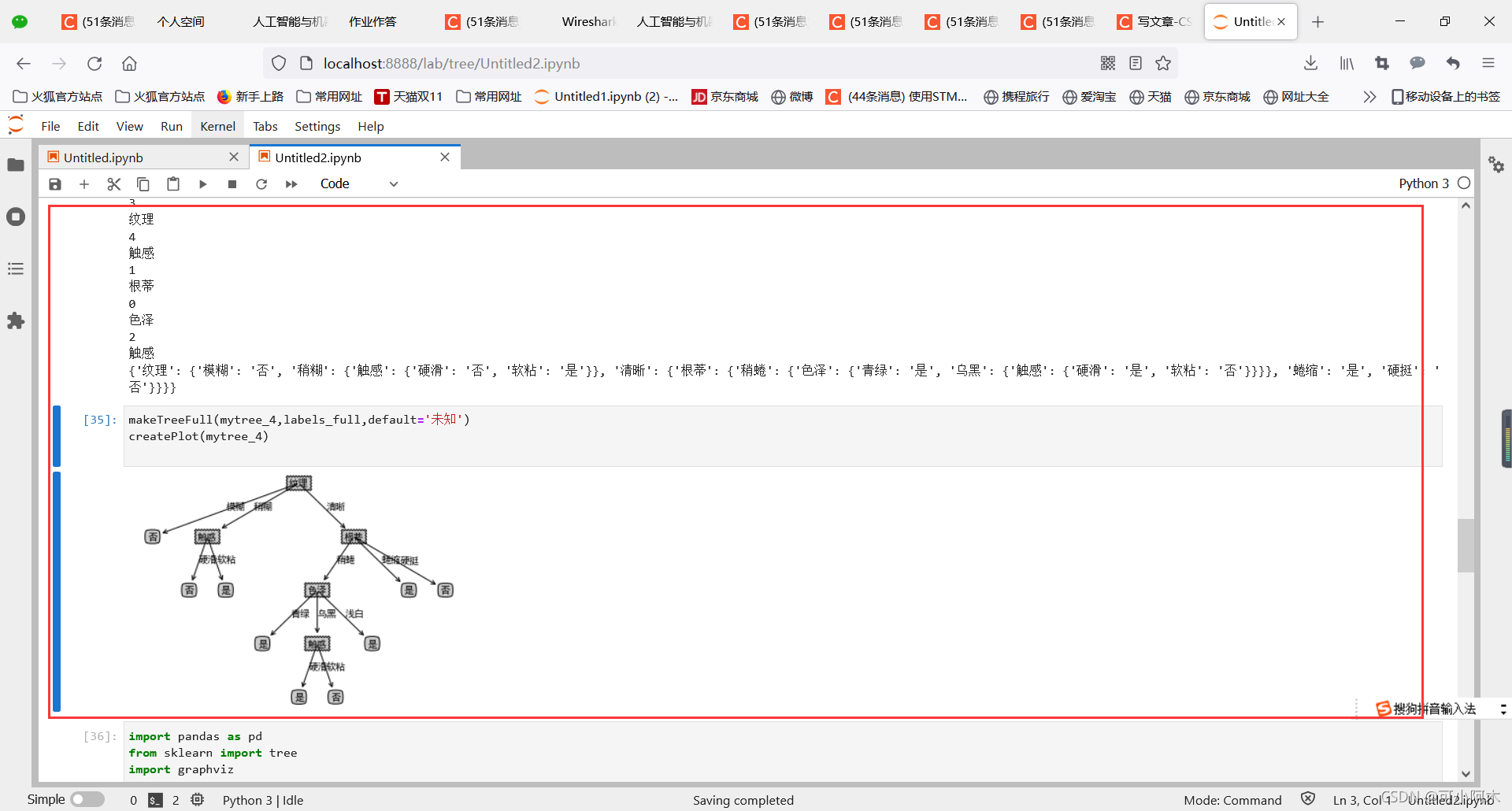Save the notebook with the save icon
This screenshot has height=811, width=1512.
(x=55, y=184)
